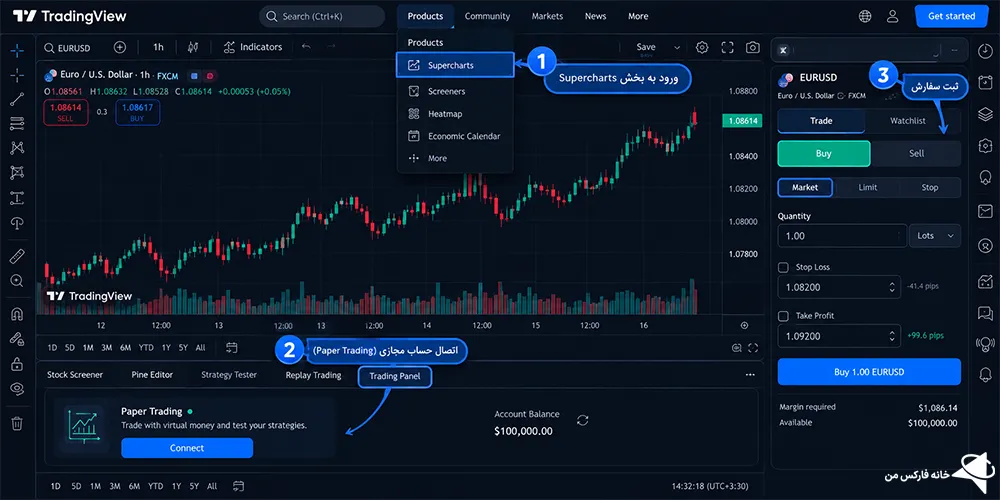Open object tree layers icon in right sidebar
Image resolution: width=1000 pixels, height=500 pixels.
coord(985,114)
